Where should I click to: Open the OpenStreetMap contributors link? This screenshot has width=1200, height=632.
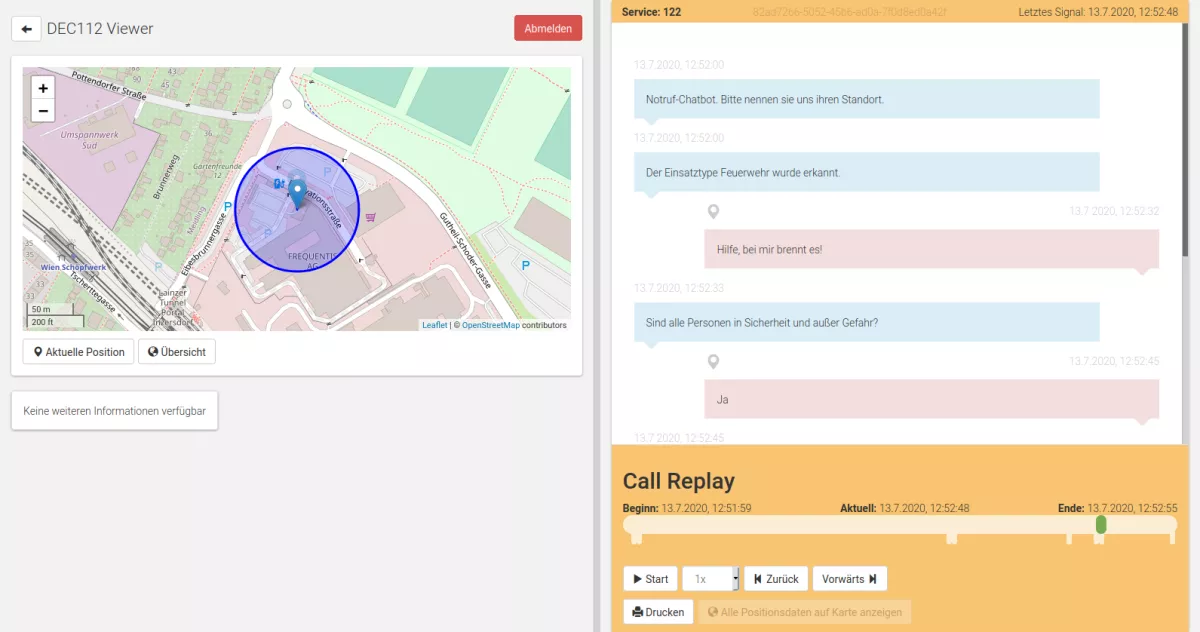[x=490, y=325]
